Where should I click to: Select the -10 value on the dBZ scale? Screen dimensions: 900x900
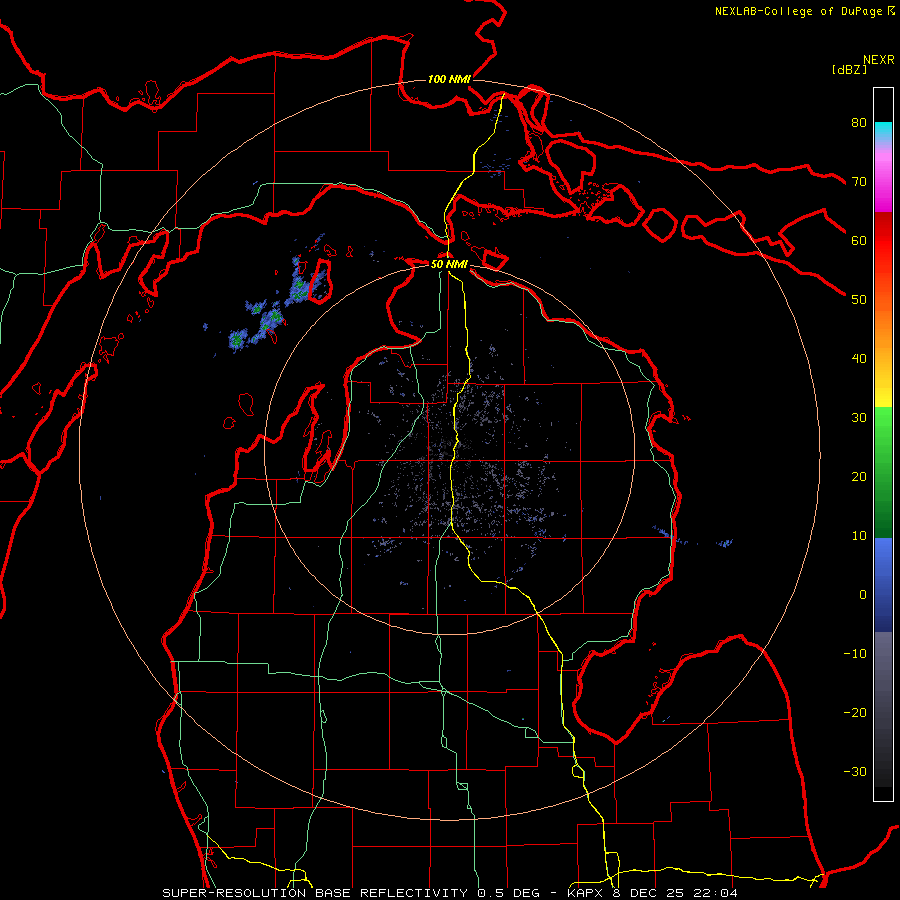(855, 653)
